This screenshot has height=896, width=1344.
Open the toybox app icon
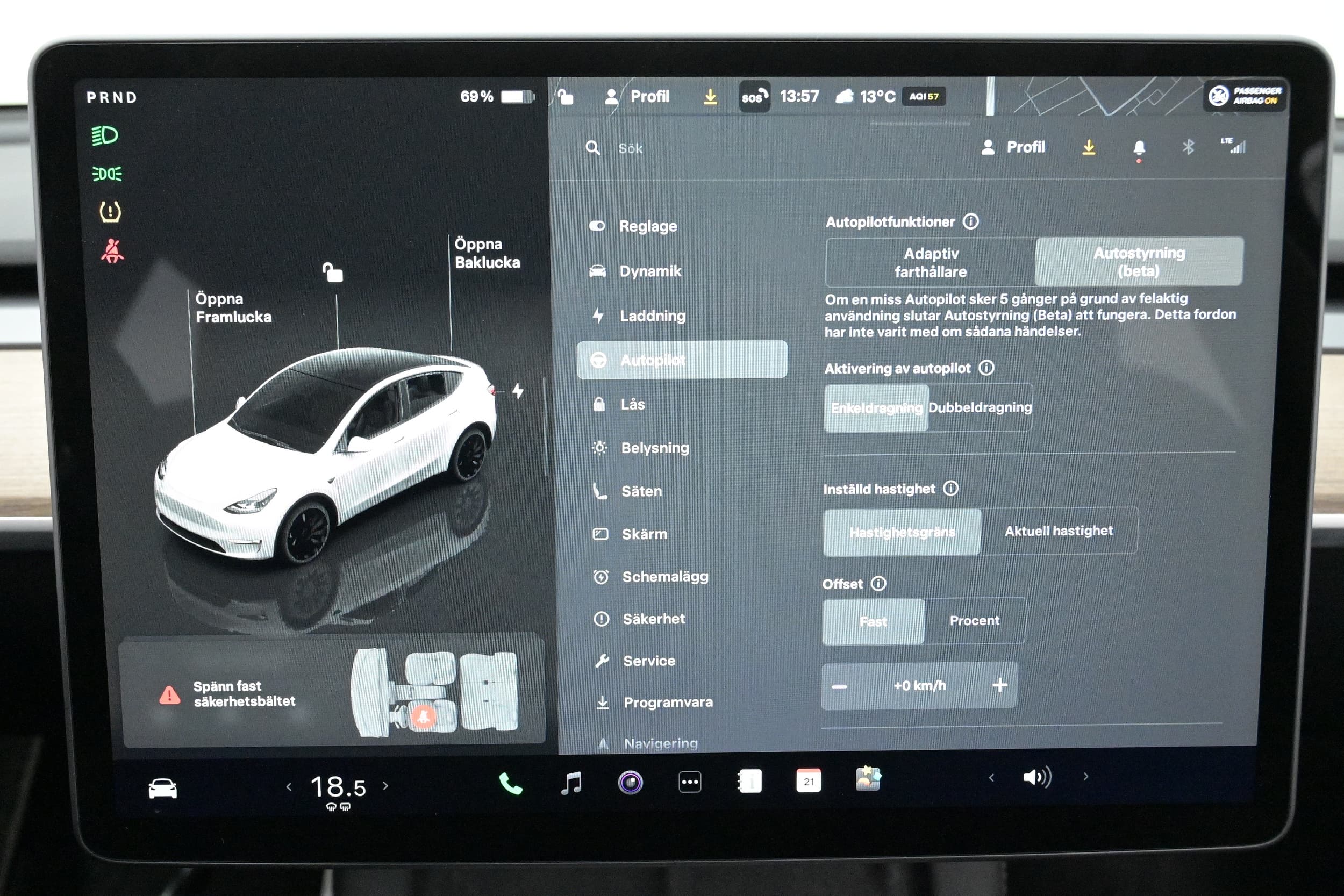click(868, 779)
